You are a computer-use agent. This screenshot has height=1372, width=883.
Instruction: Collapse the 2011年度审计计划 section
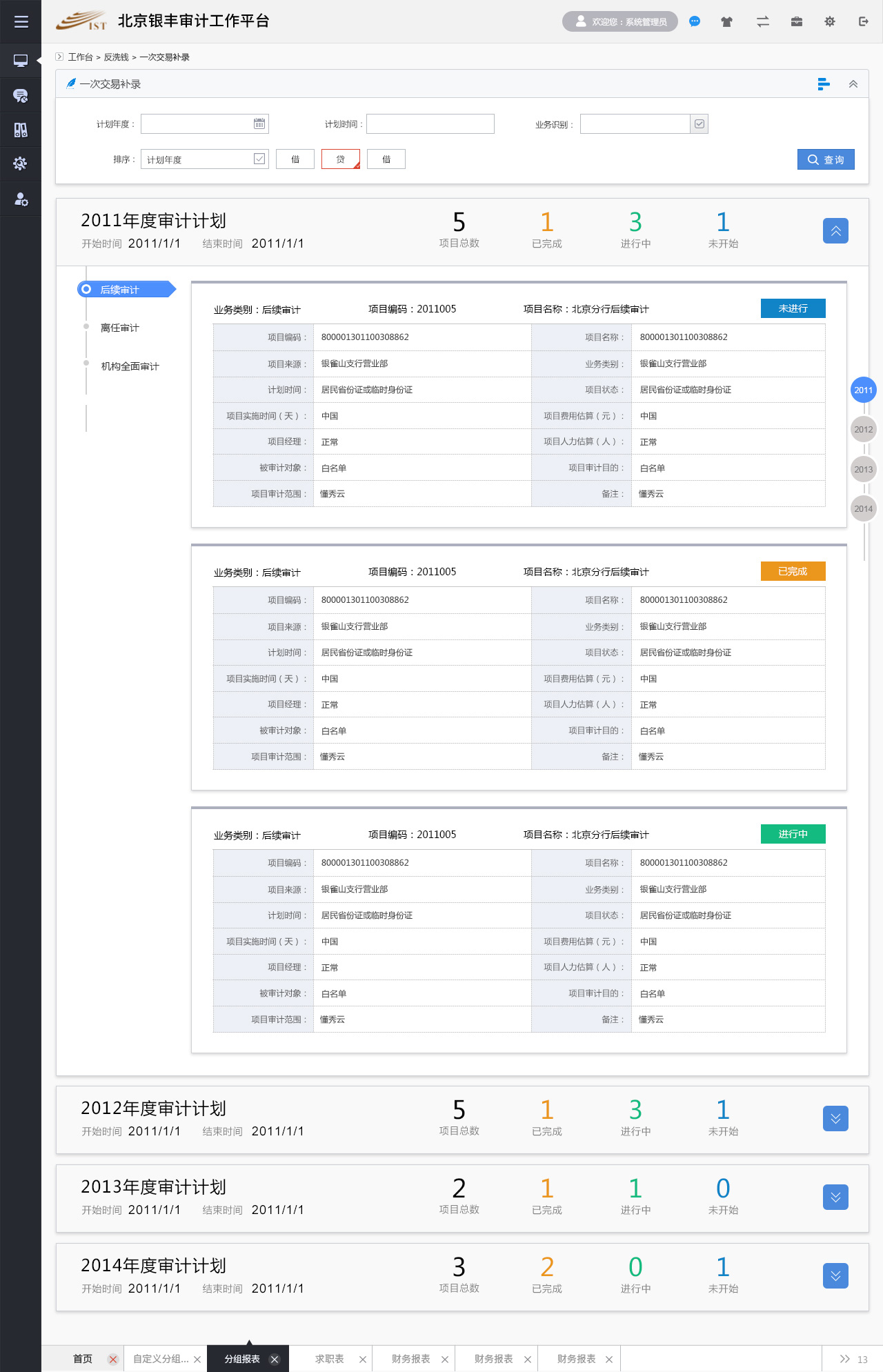click(835, 230)
